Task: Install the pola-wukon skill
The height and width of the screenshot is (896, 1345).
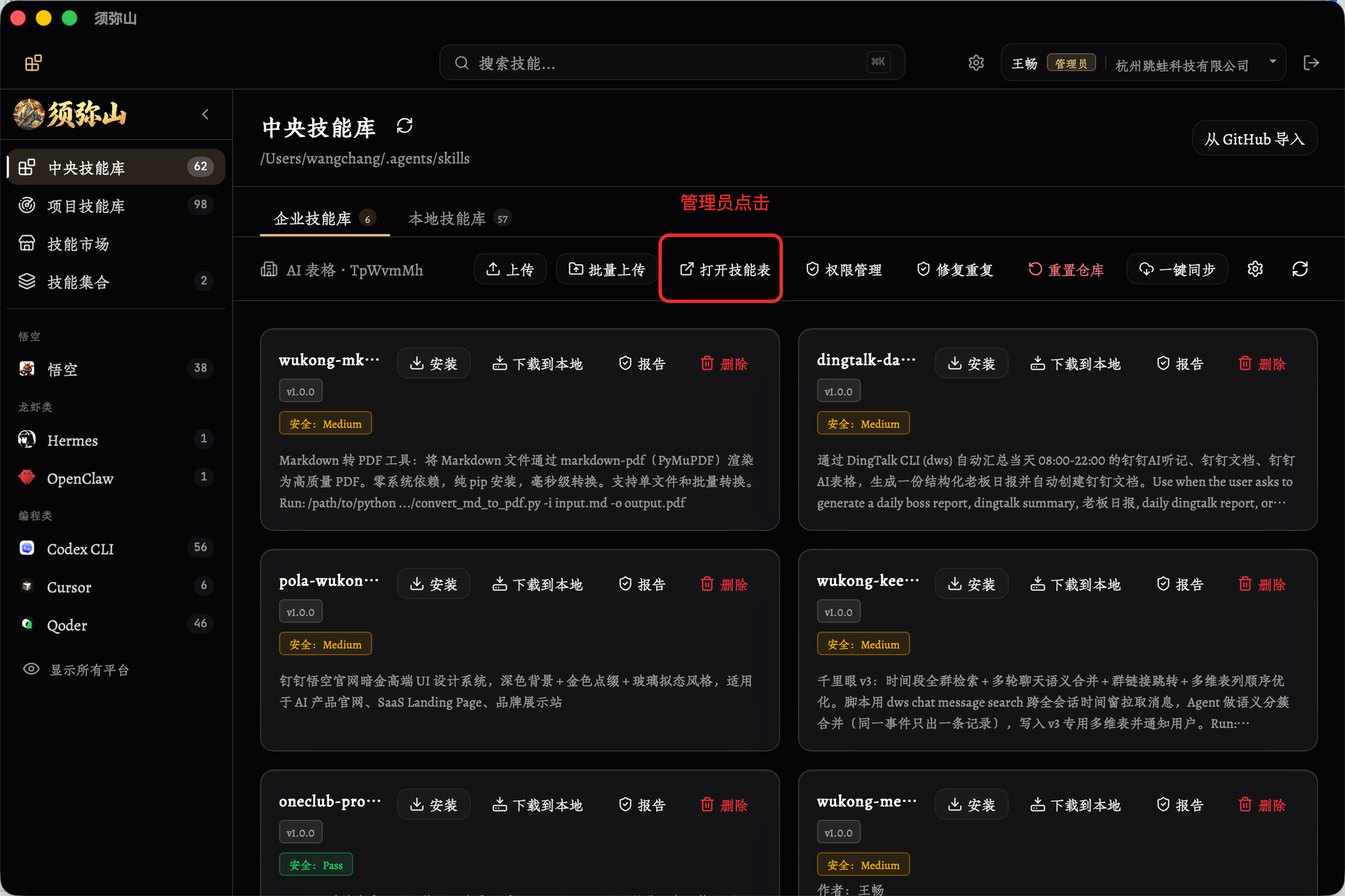Action: 433,584
